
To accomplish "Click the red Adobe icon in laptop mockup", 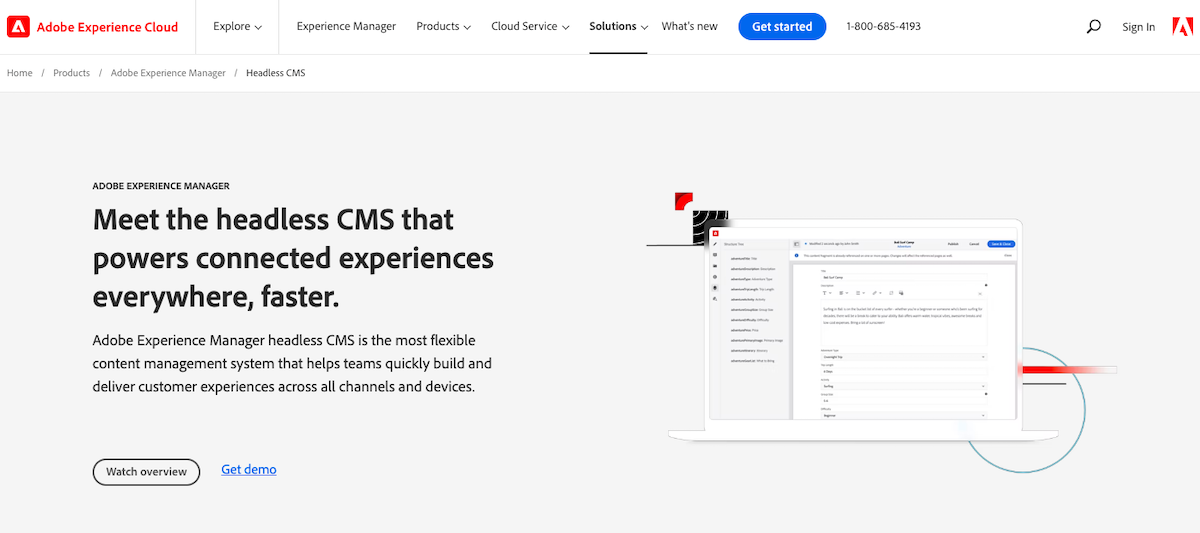I will click(716, 234).
